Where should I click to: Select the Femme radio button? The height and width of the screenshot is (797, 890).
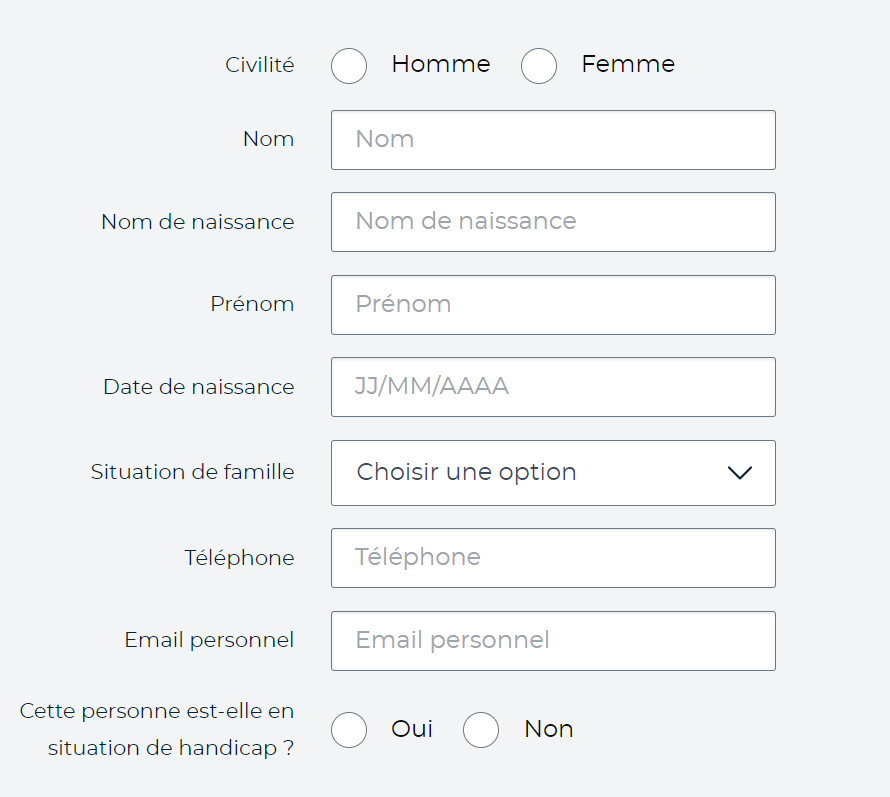point(539,66)
